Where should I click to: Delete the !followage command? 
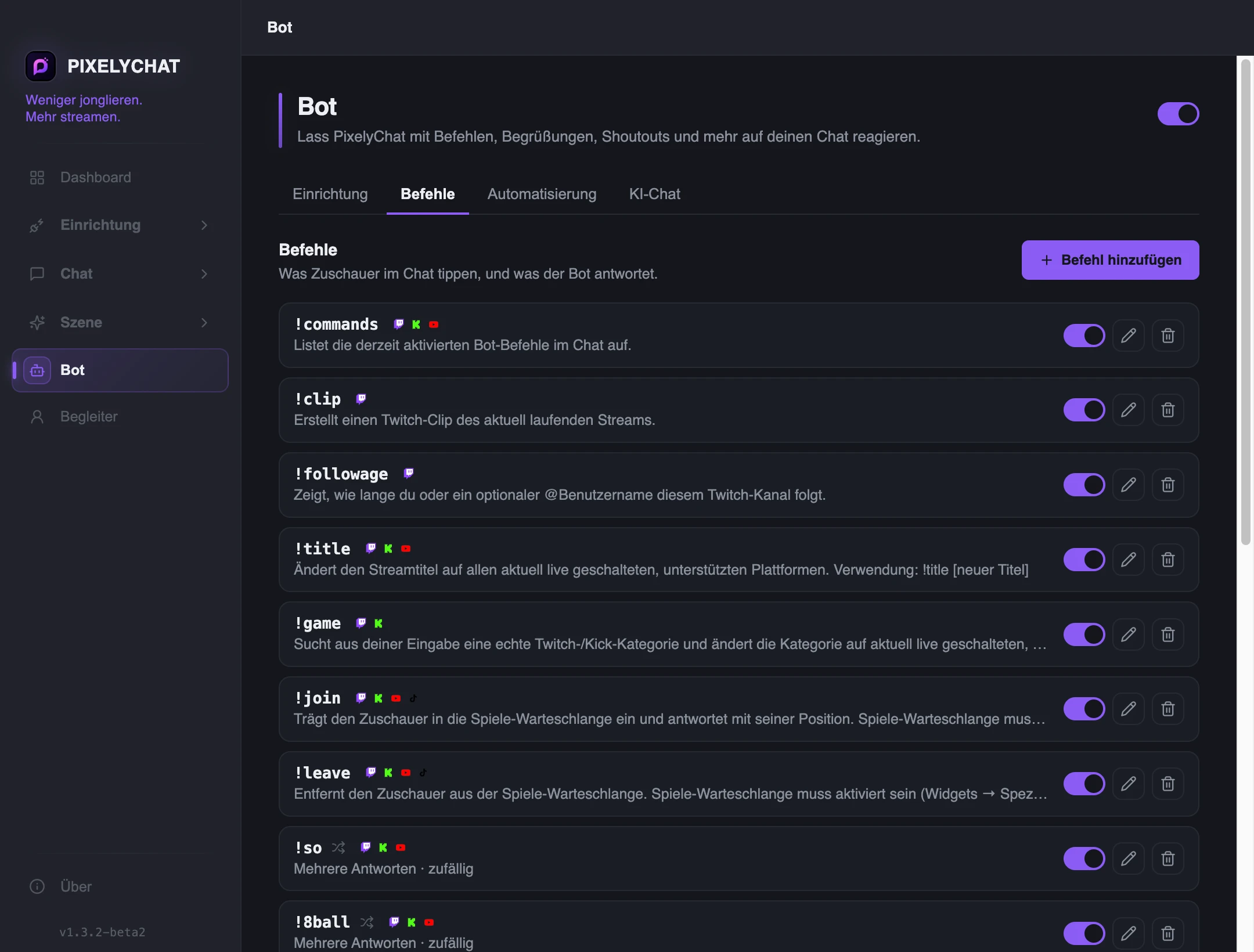click(x=1167, y=485)
